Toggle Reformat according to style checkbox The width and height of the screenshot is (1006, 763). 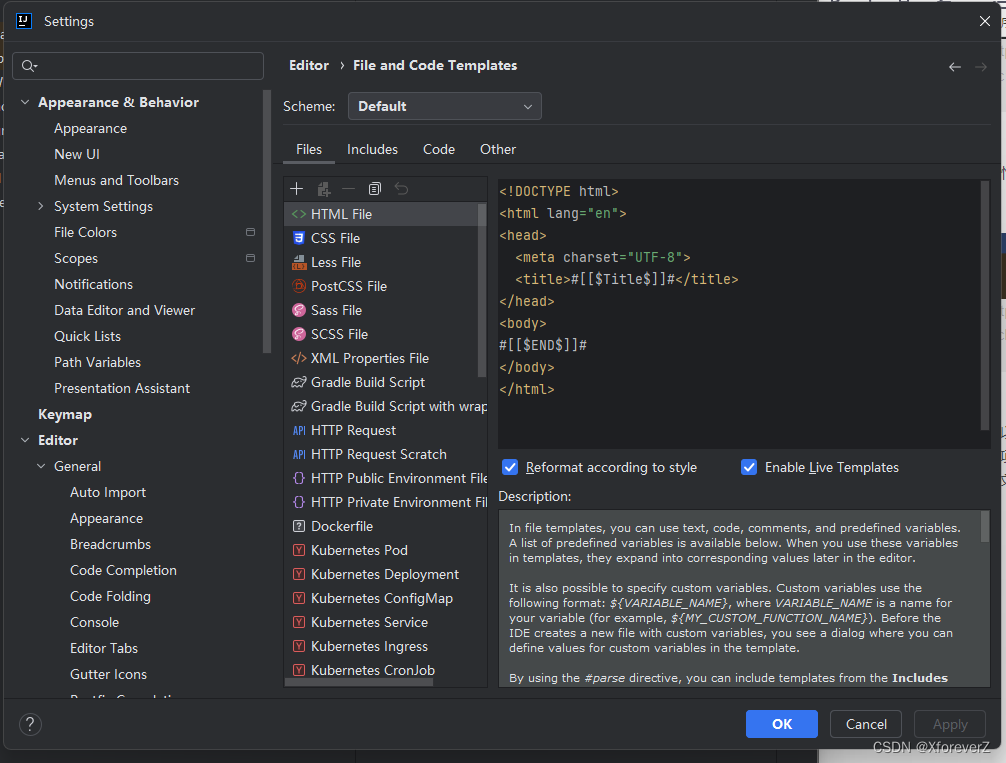click(510, 467)
